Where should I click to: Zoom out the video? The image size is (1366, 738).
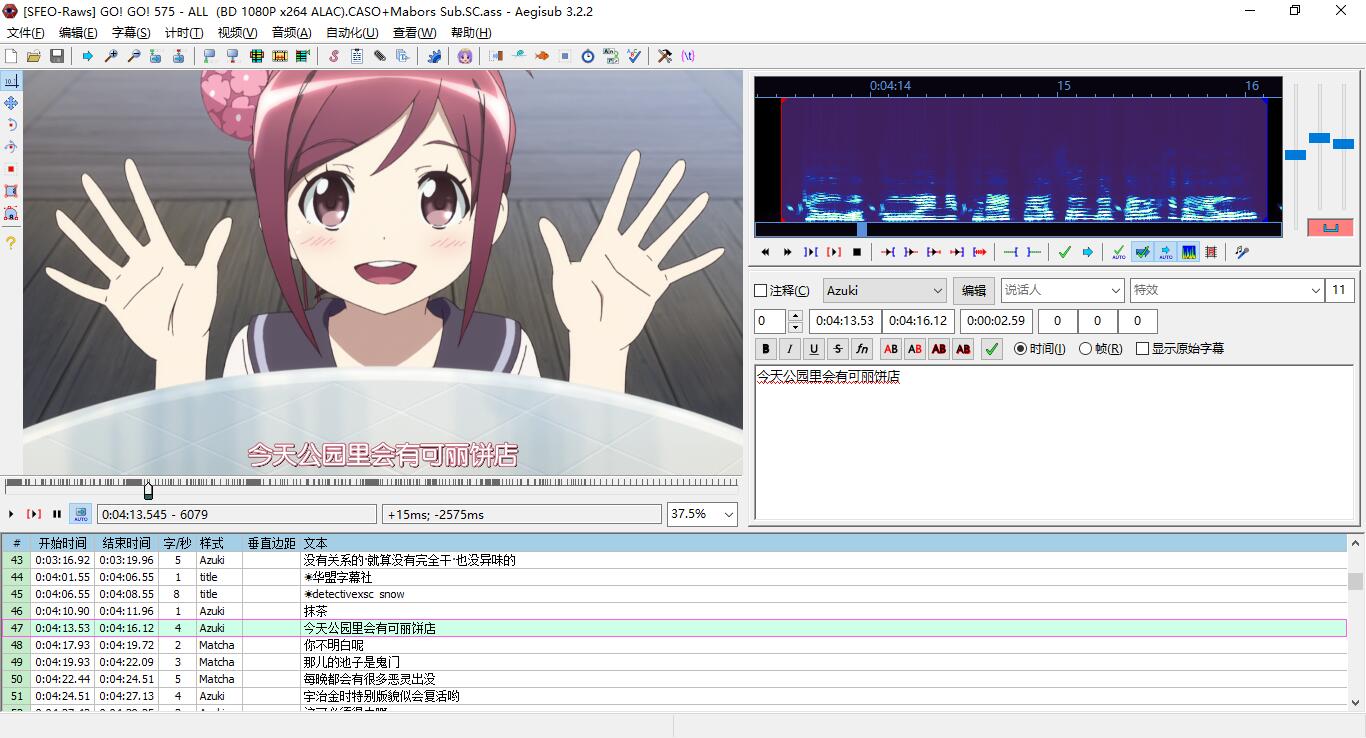(134, 56)
